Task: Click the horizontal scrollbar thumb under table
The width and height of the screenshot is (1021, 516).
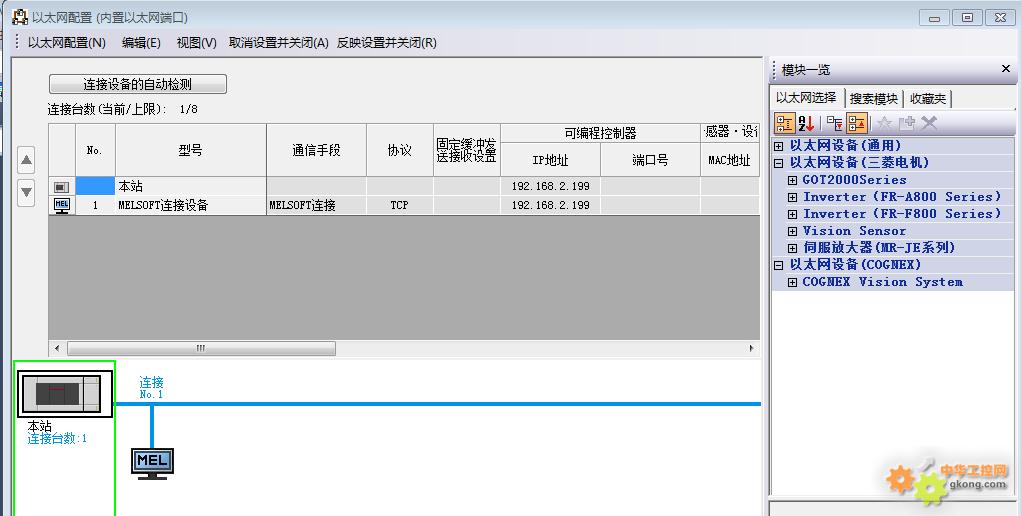Action: click(x=201, y=349)
